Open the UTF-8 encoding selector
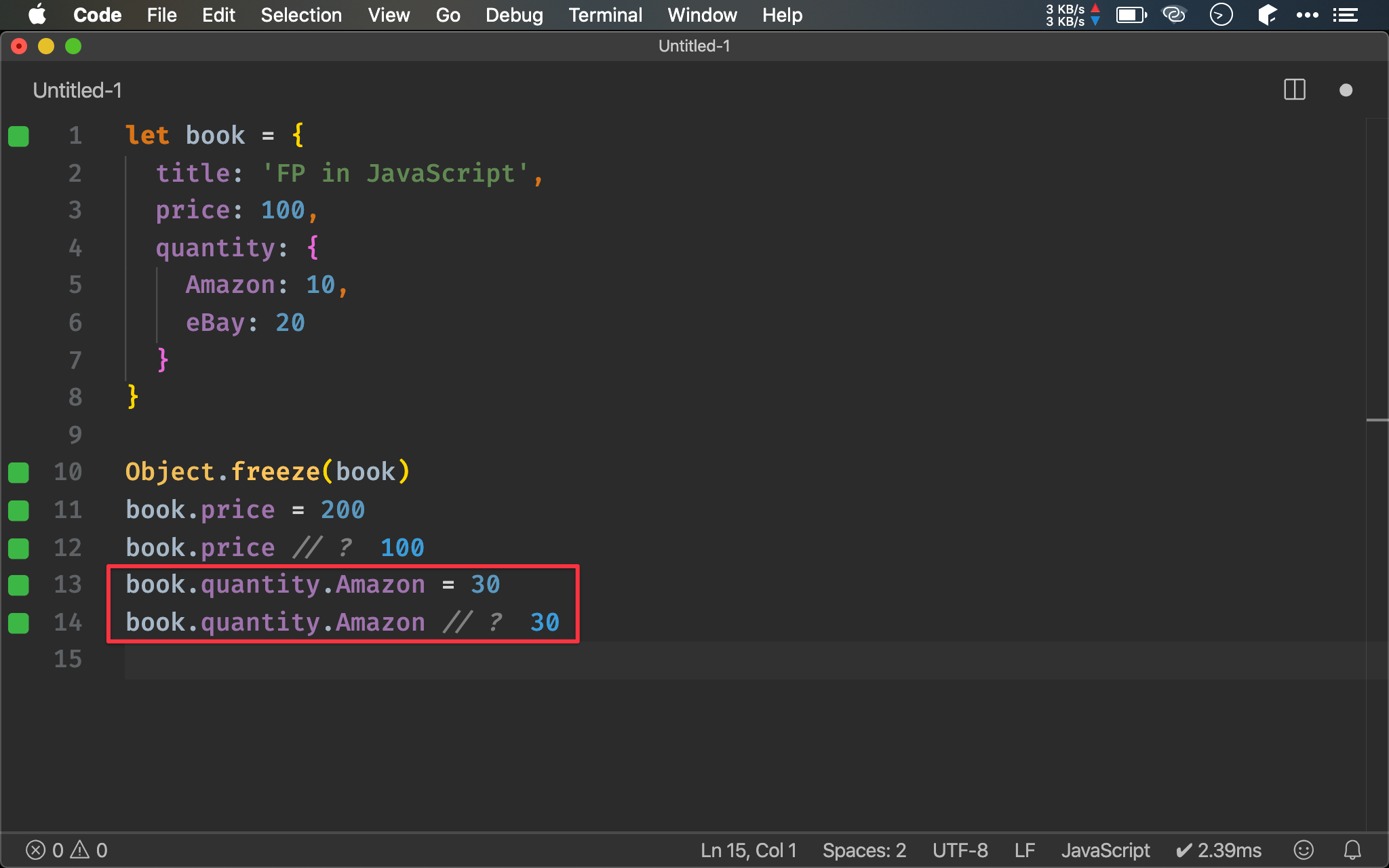 point(960,850)
